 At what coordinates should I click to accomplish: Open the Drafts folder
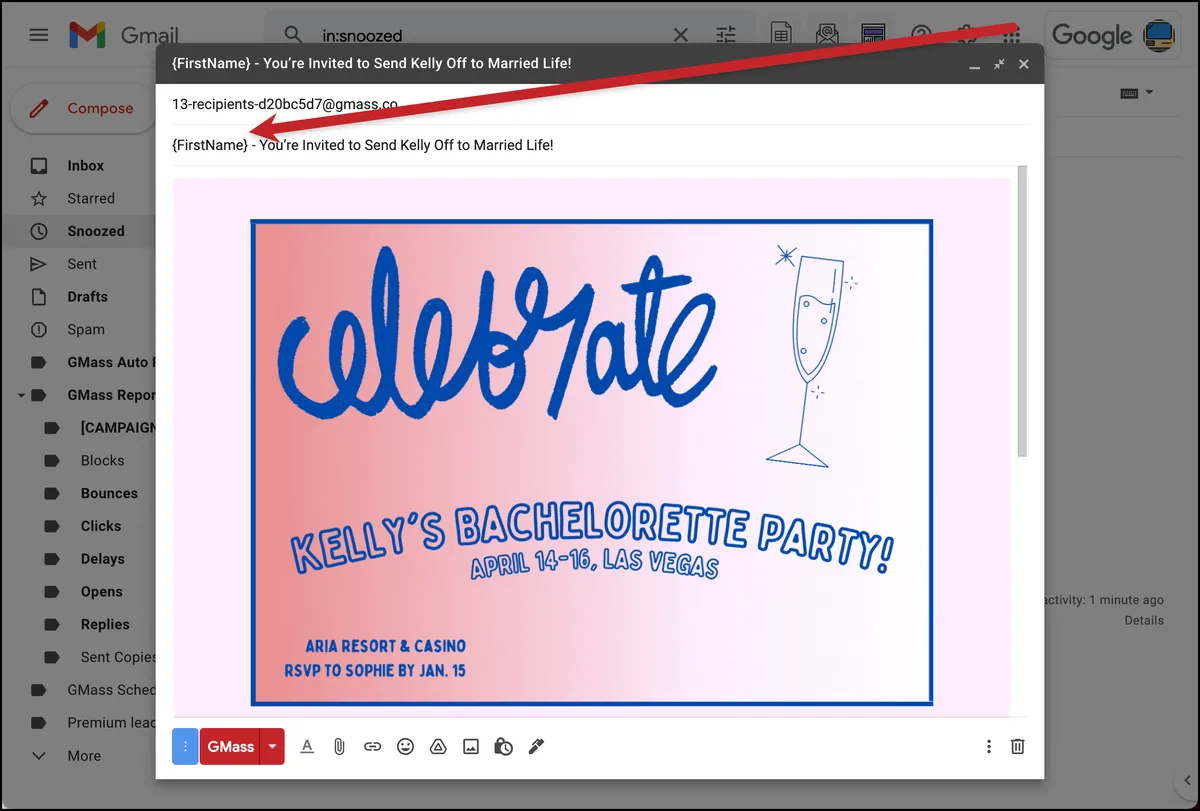click(x=87, y=297)
